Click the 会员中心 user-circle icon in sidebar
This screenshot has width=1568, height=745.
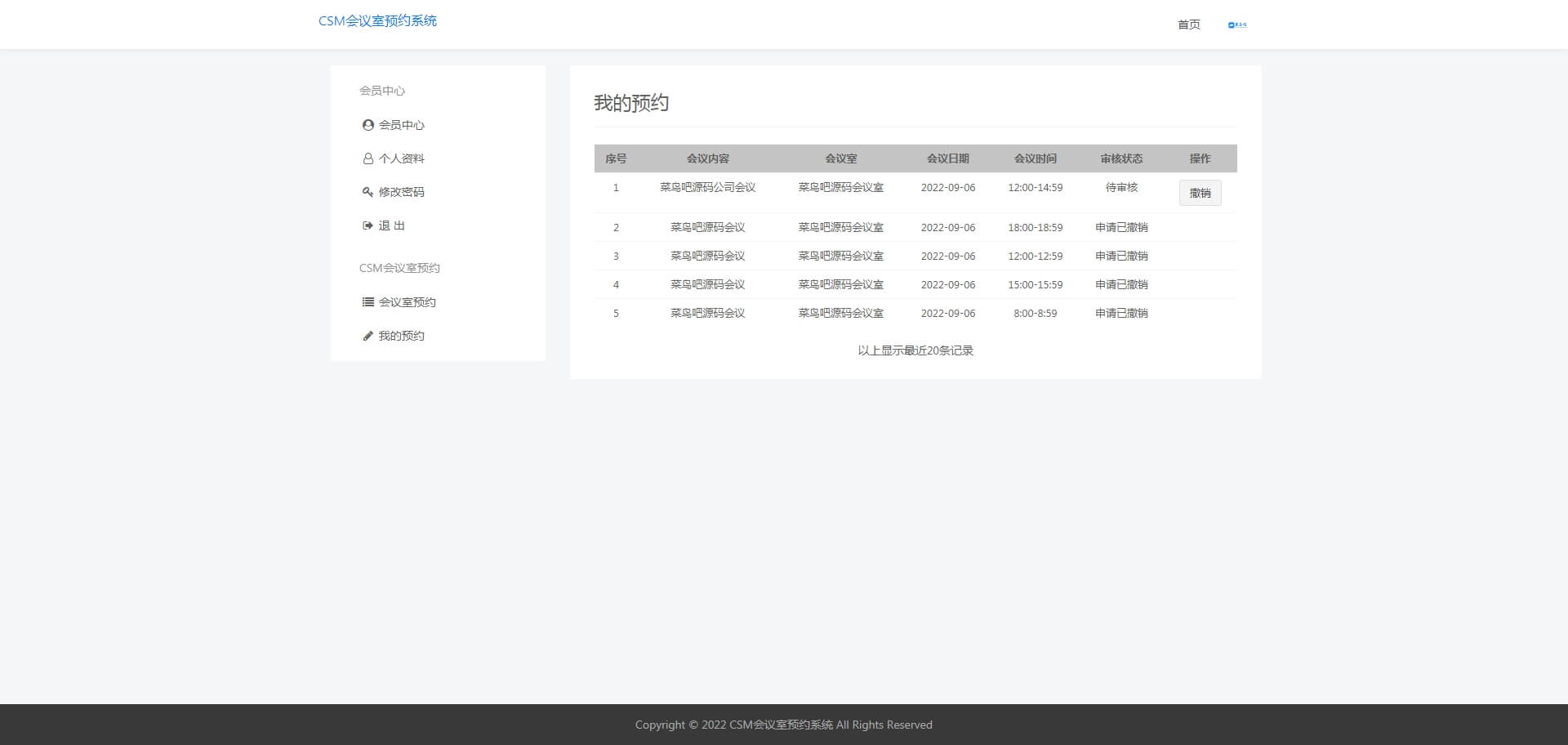click(x=367, y=125)
